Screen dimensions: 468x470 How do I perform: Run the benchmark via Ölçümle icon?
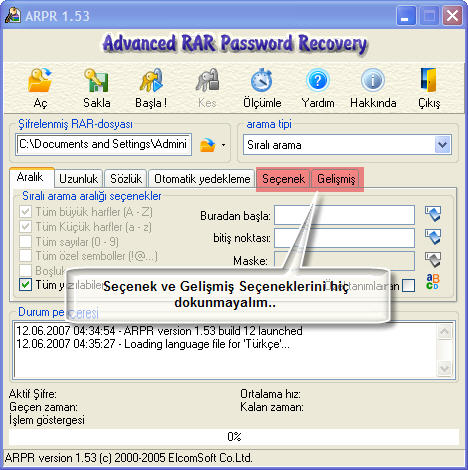coord(262,81)
